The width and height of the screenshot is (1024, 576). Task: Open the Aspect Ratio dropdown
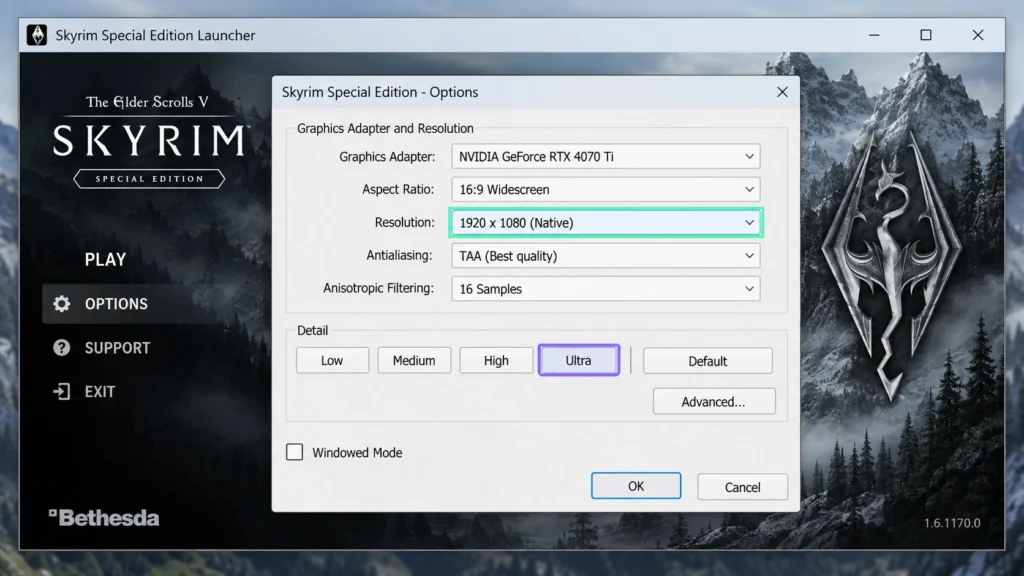coord(605,189)
